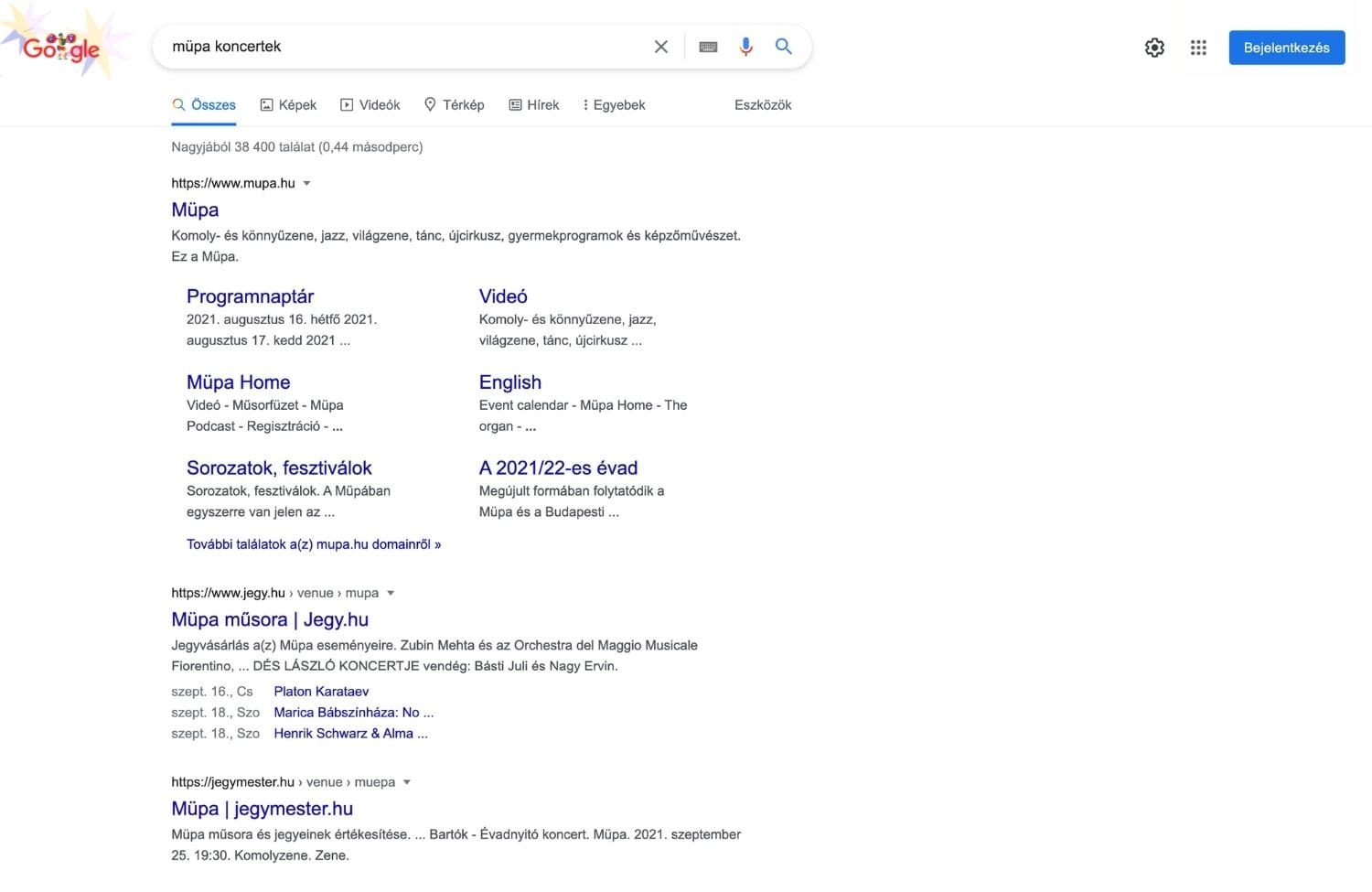1372x892 pixels.
Task: Open the on-screen keyboard icon
Action: [708, 47]
